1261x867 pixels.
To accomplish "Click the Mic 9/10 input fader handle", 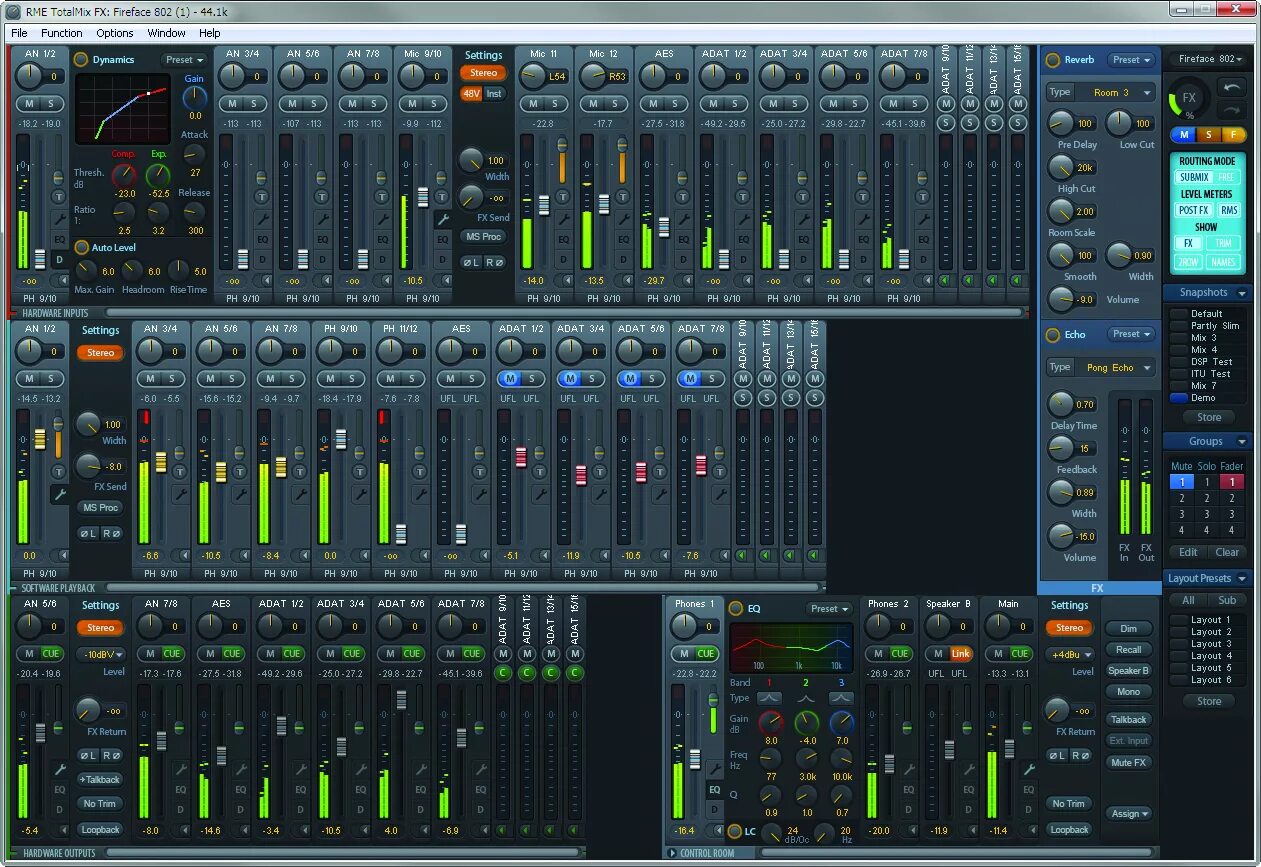I will [x=423, y=197].
